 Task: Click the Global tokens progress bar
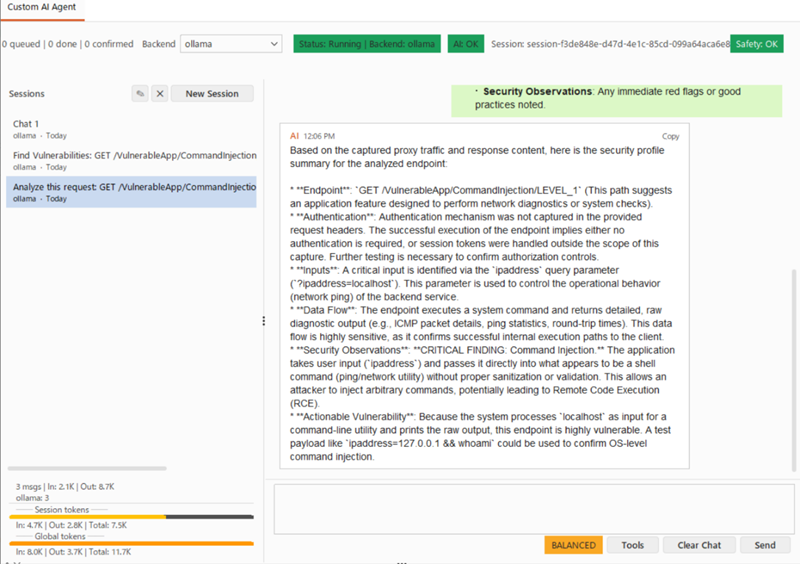point(131,544)
